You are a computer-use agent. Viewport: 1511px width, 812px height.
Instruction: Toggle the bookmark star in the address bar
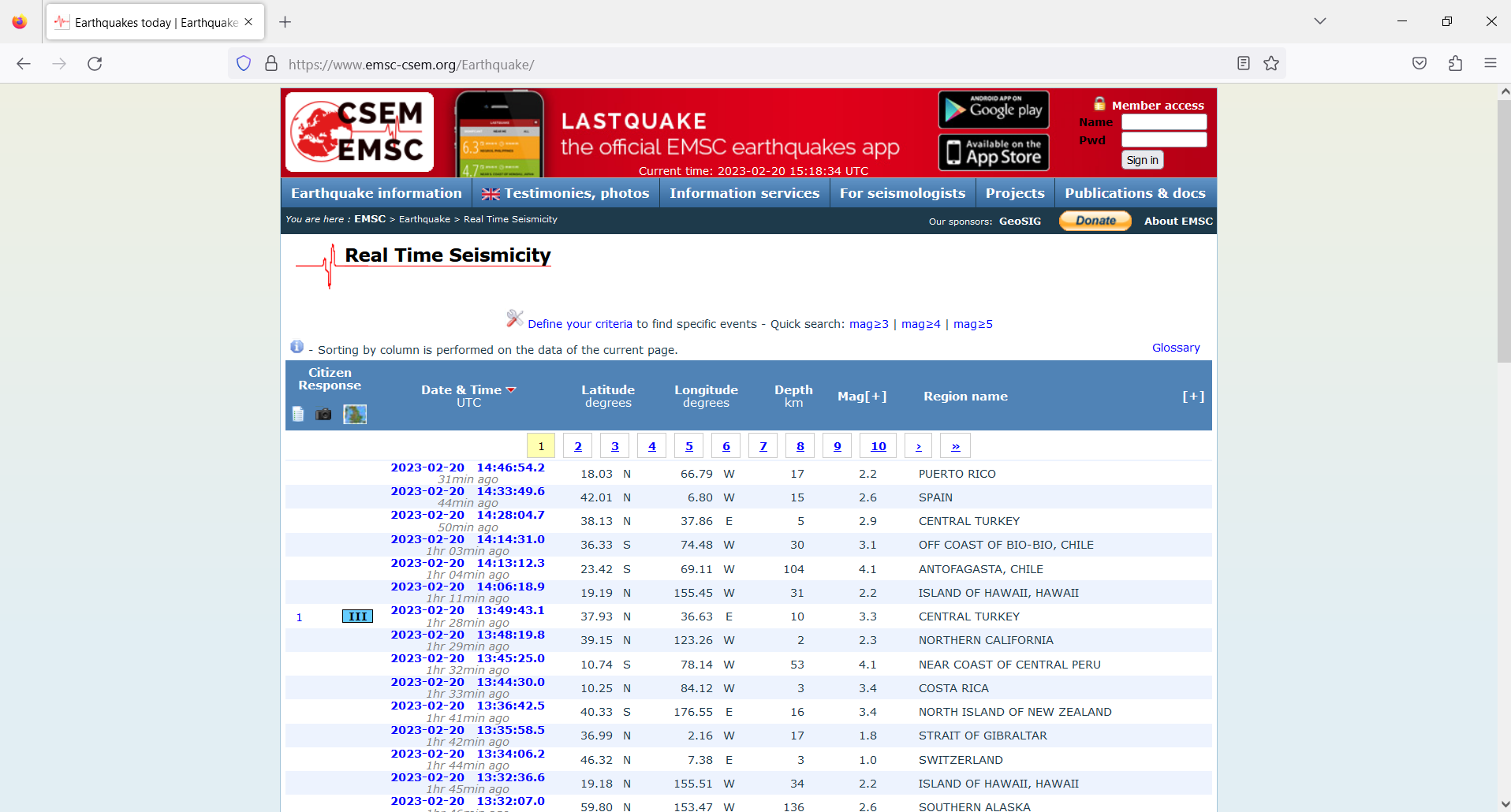(x=1270, y=63)
